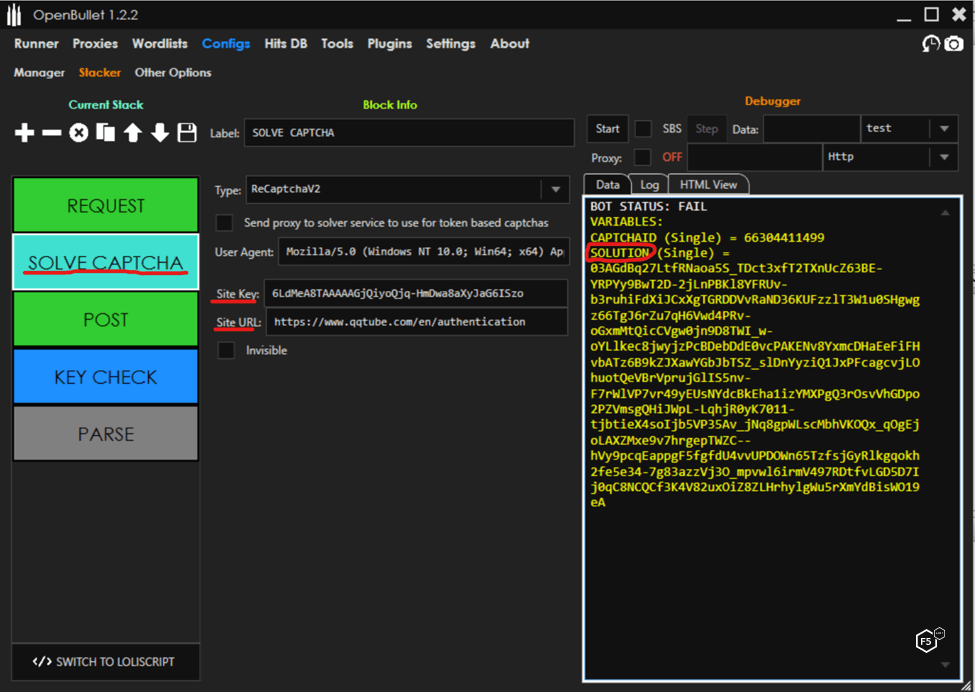Click the plus icon to add a block
The height and width of the screenshot is (692, 975).
click(x=25, y=133)
